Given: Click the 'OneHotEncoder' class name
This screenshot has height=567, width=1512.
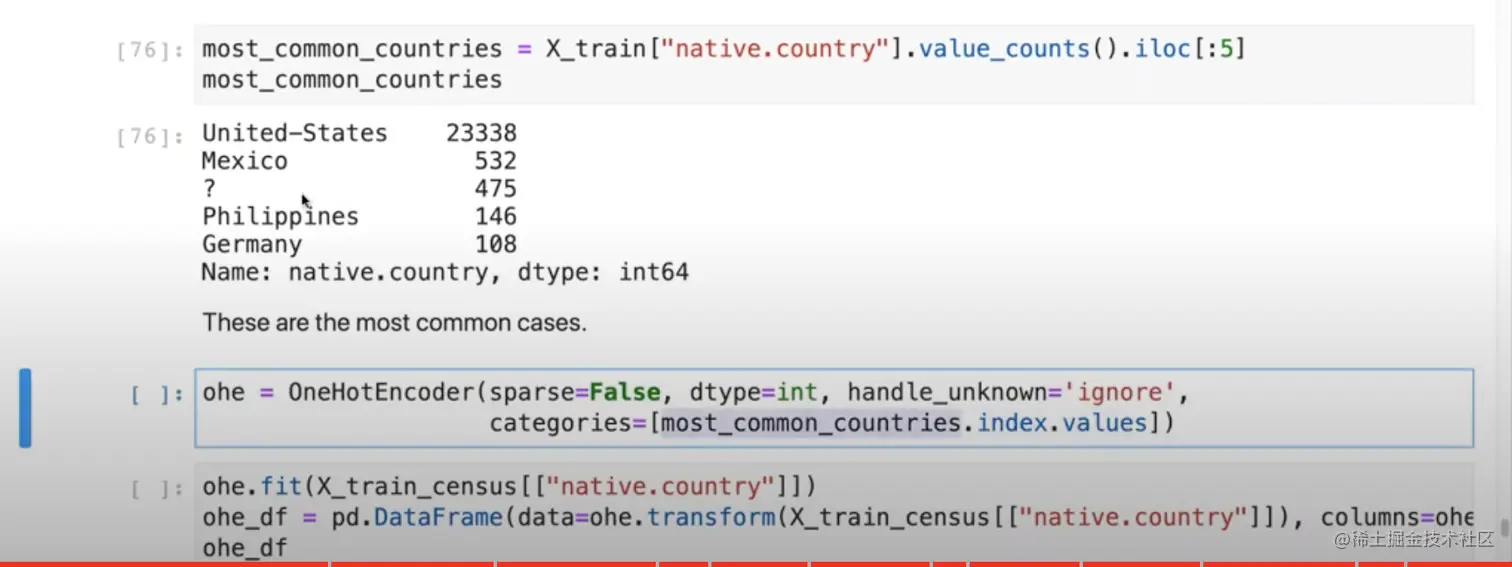Looking at the screenshot, I should (381, 392).
